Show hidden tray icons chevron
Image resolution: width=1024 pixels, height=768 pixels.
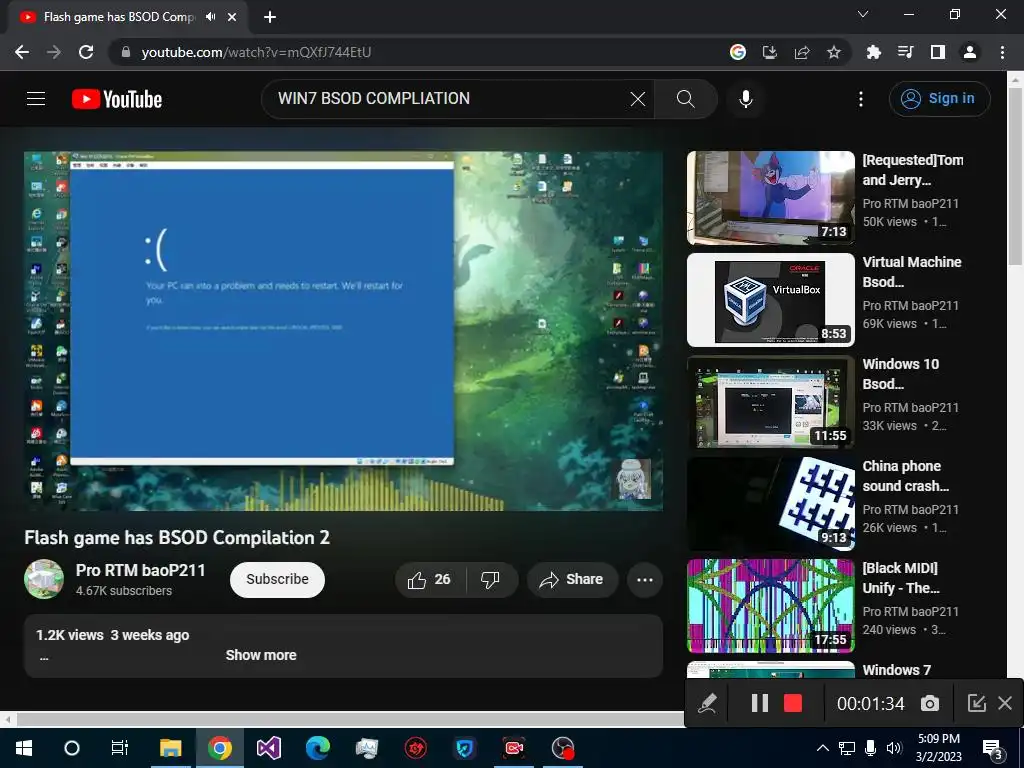tap(823, 748)
